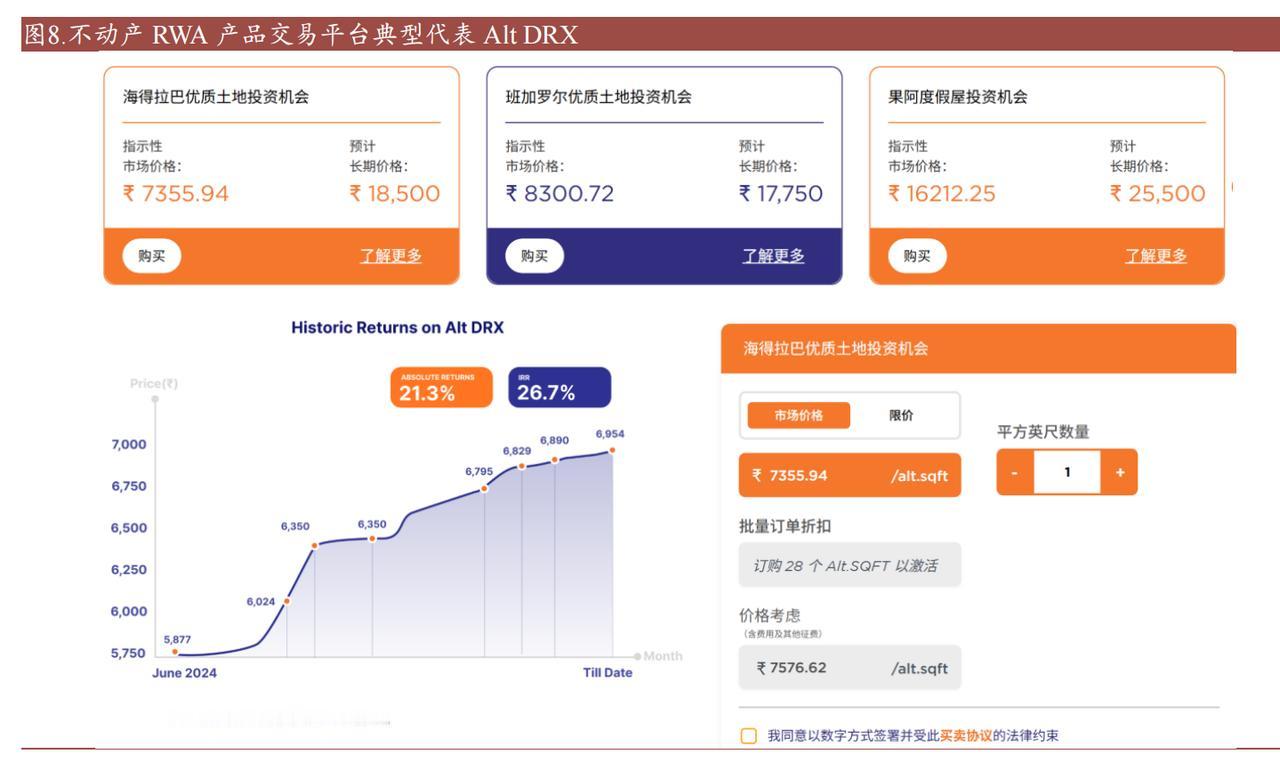Click the 6,954 data point on chart
Image resolution: width=1280 pixels, height=762 pixels.
pyautogui.click(x=612, y=450)
